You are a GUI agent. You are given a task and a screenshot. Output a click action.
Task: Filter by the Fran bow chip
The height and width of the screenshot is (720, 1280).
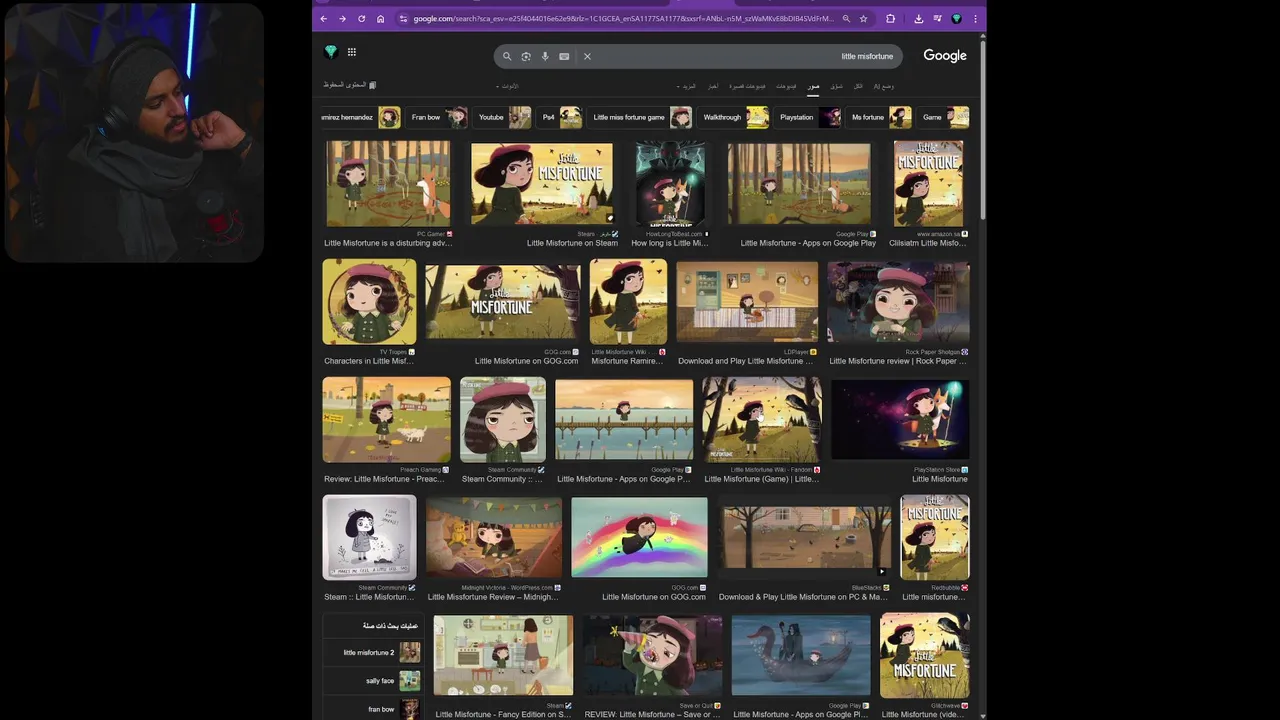[437, 117]
